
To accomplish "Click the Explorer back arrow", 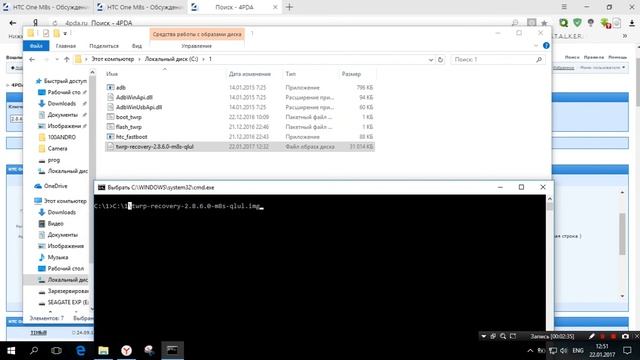I will click(32, 60).
